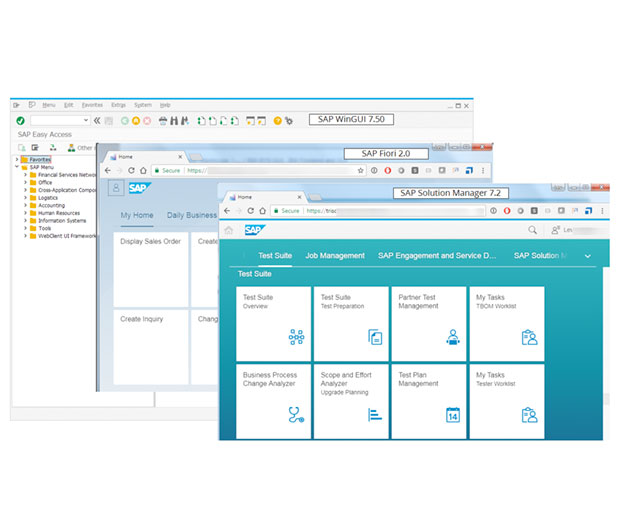This screenshot has height=522, width=631.
Task: Click the green Enter checkmark in SAP WinGUI toolbar
Action: [21, 121]
